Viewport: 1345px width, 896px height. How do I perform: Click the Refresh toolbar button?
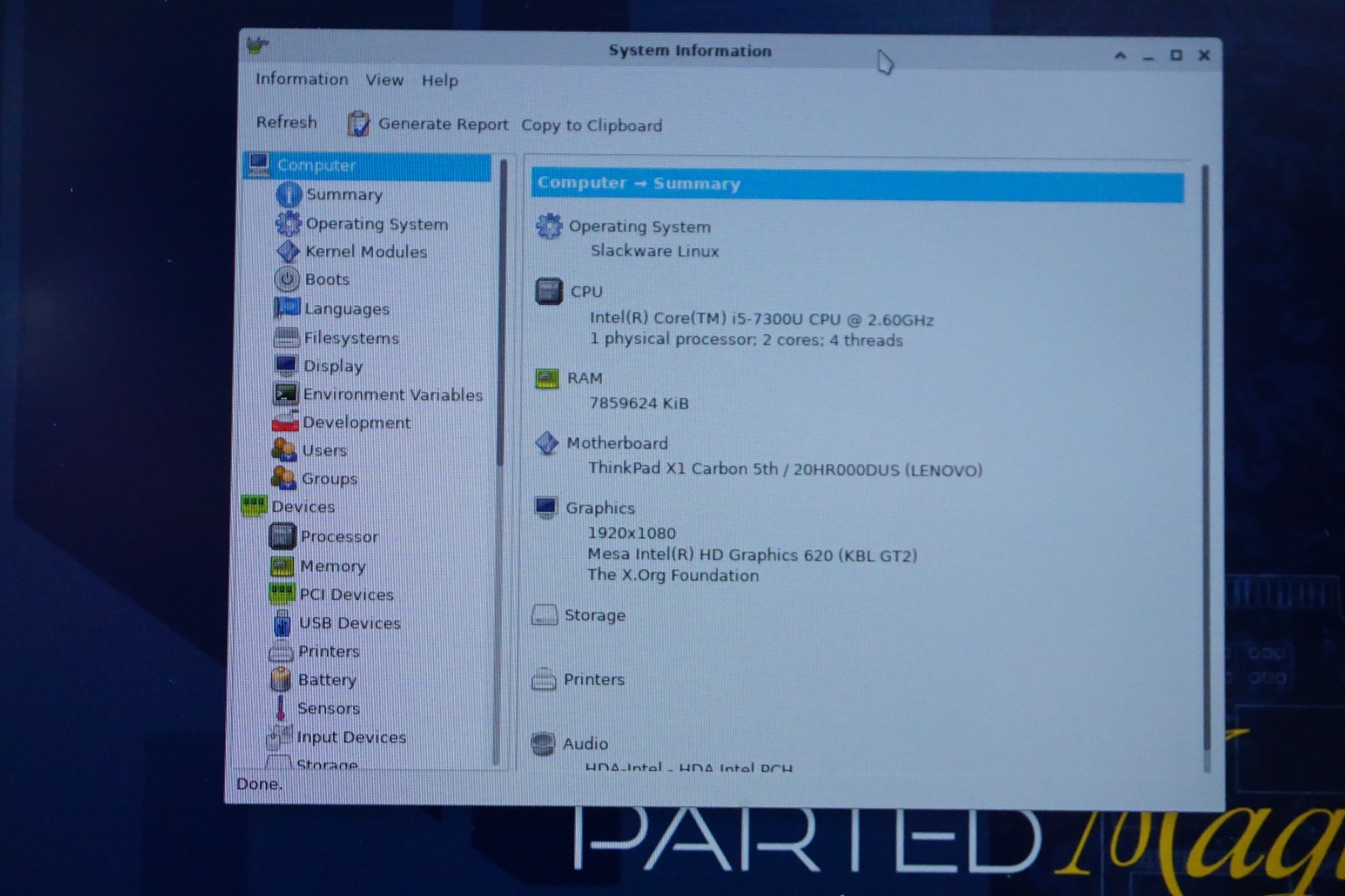(287, 122)
